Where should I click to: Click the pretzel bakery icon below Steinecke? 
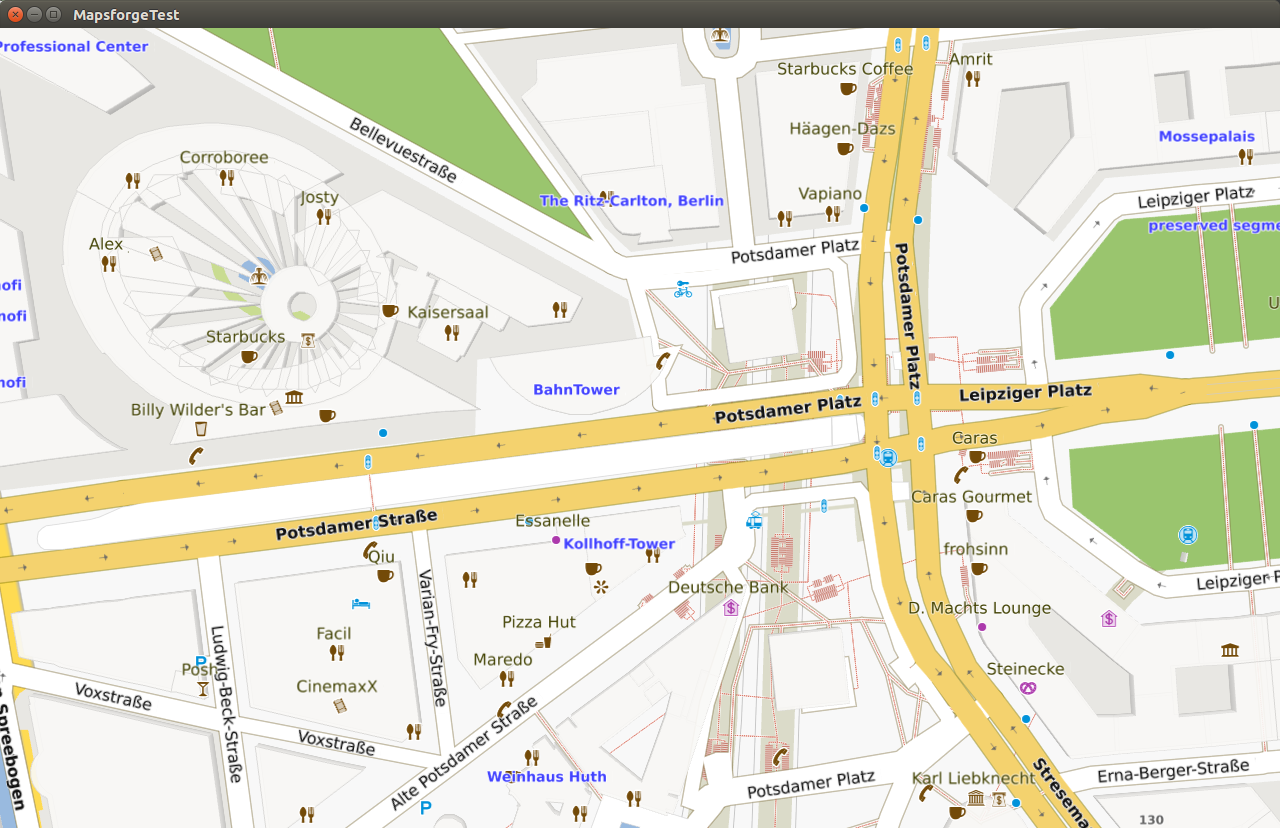pyautogui.click(x=1028, y=687)
